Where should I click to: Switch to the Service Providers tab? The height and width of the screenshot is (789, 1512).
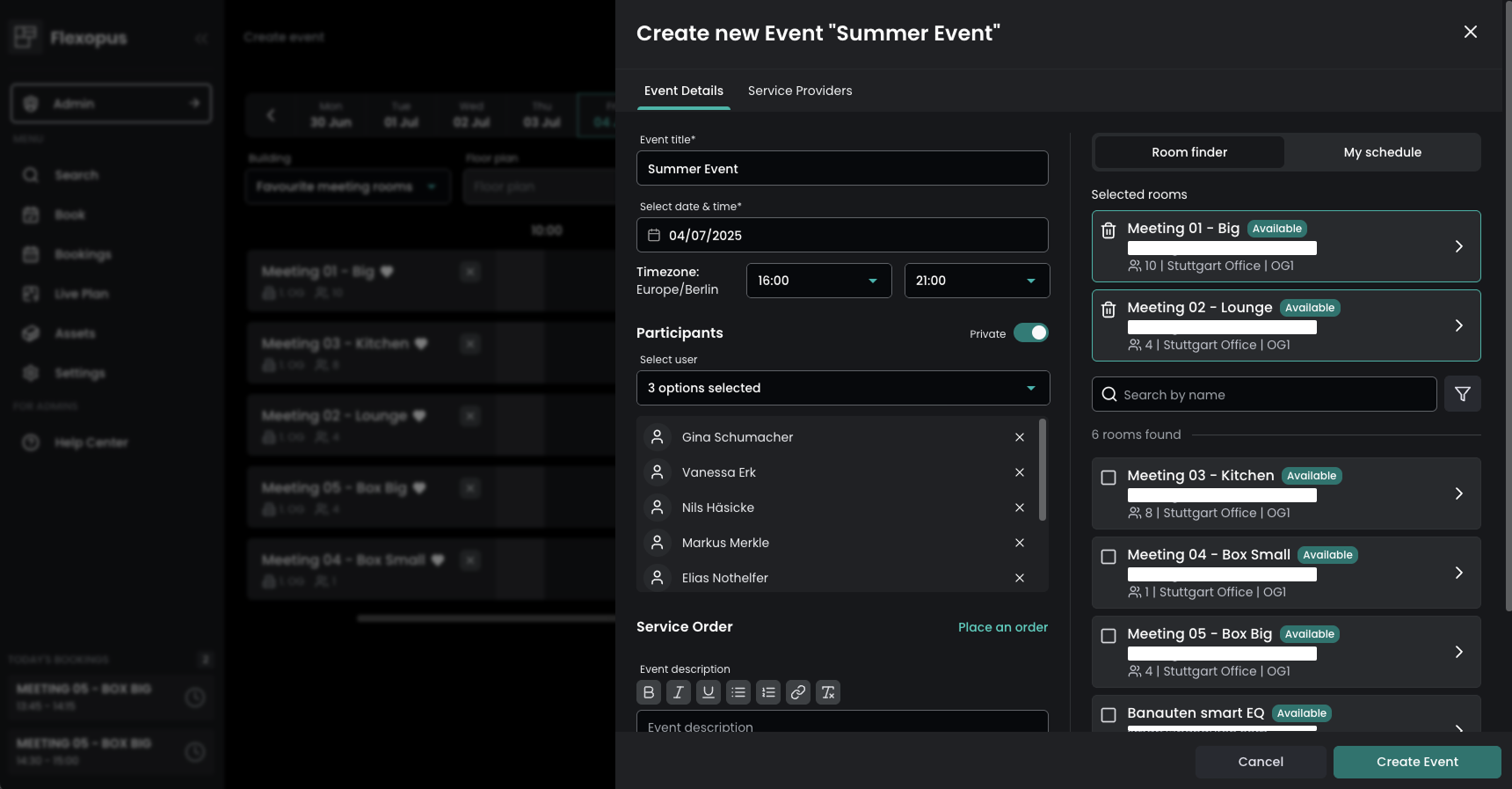coord(799,91)
